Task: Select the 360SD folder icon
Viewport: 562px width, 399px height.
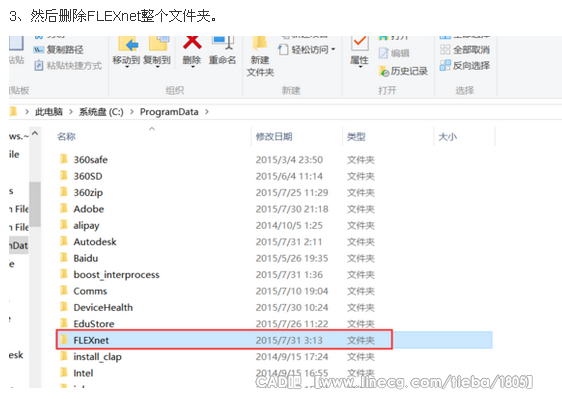Action: [64, 175]
